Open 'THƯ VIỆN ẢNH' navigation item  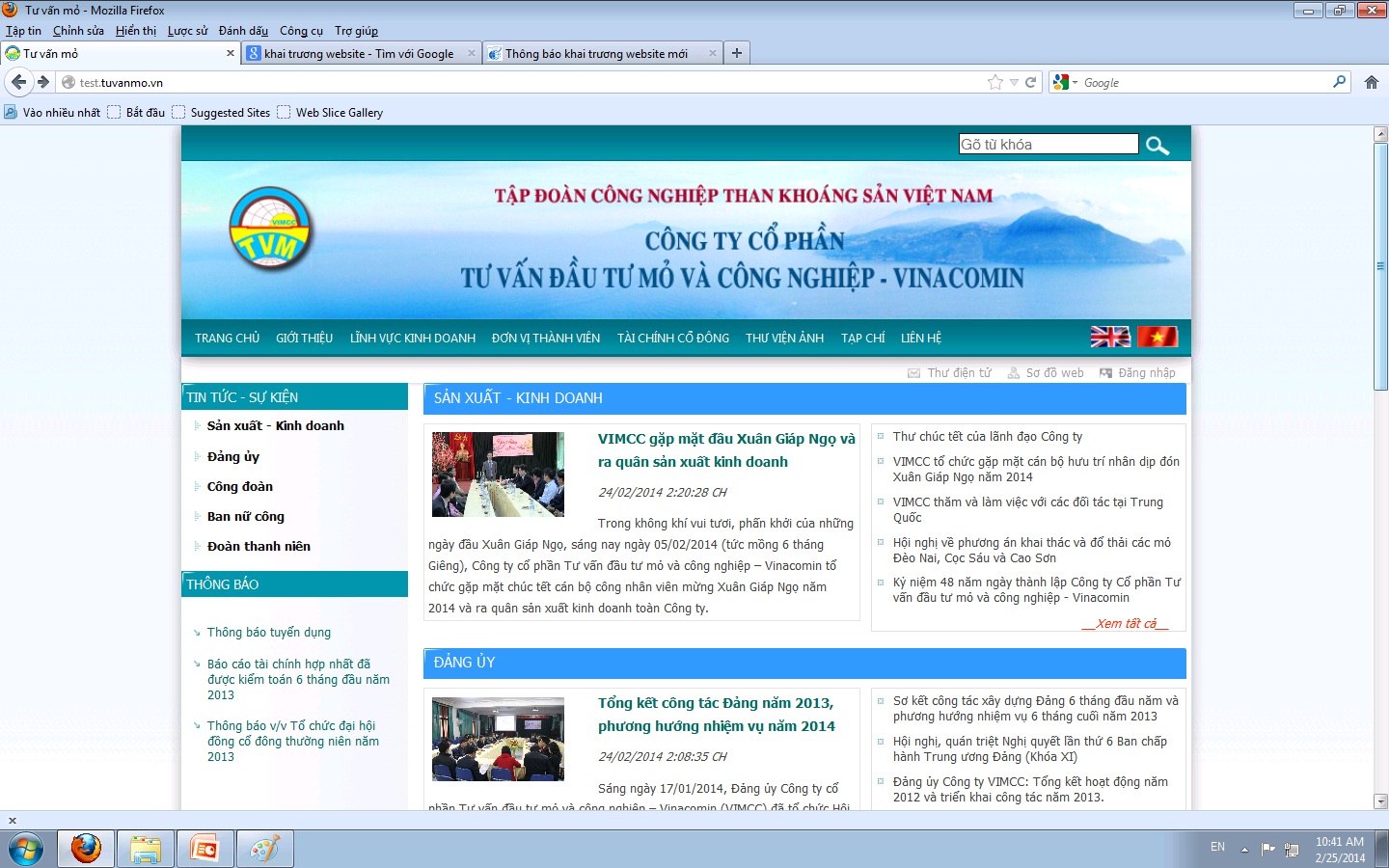tap(784, 338)
